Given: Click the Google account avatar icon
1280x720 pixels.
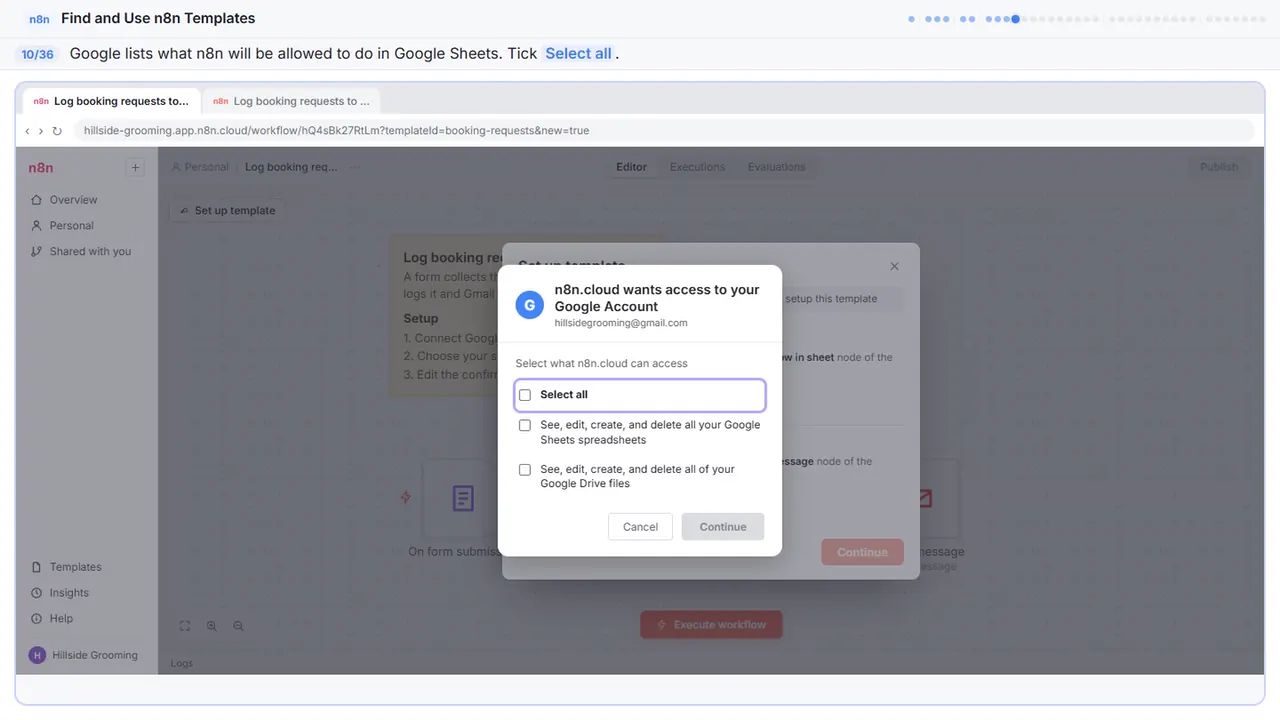Looking at the screenshot, I should [530, 305].
